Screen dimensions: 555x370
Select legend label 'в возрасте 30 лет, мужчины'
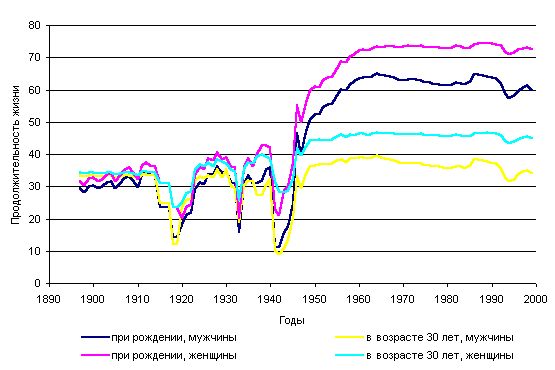(440, 338)
